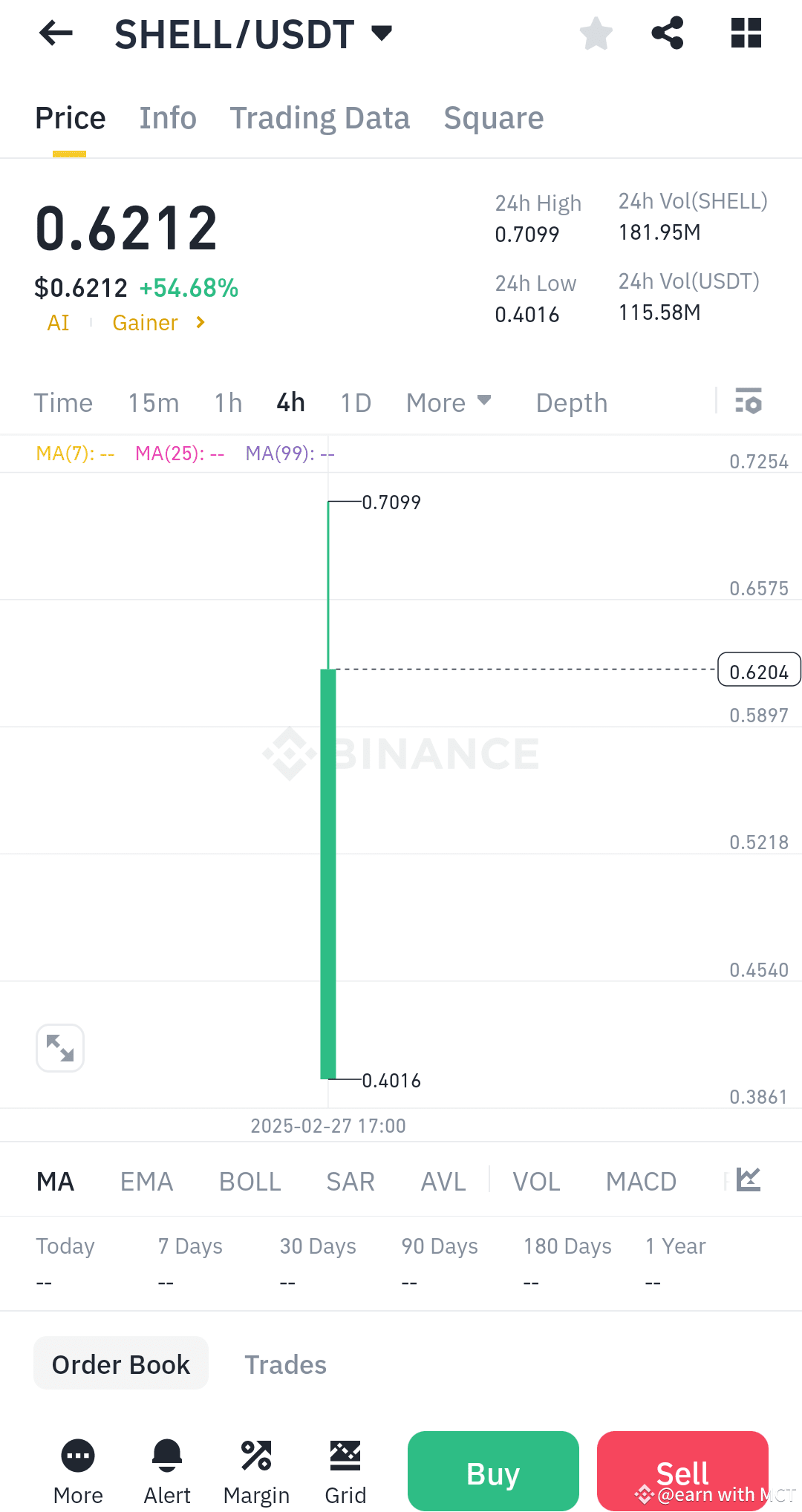Toggle SHELL/USDT as favorite
The image size is (802, 1512).
[596, 33]
